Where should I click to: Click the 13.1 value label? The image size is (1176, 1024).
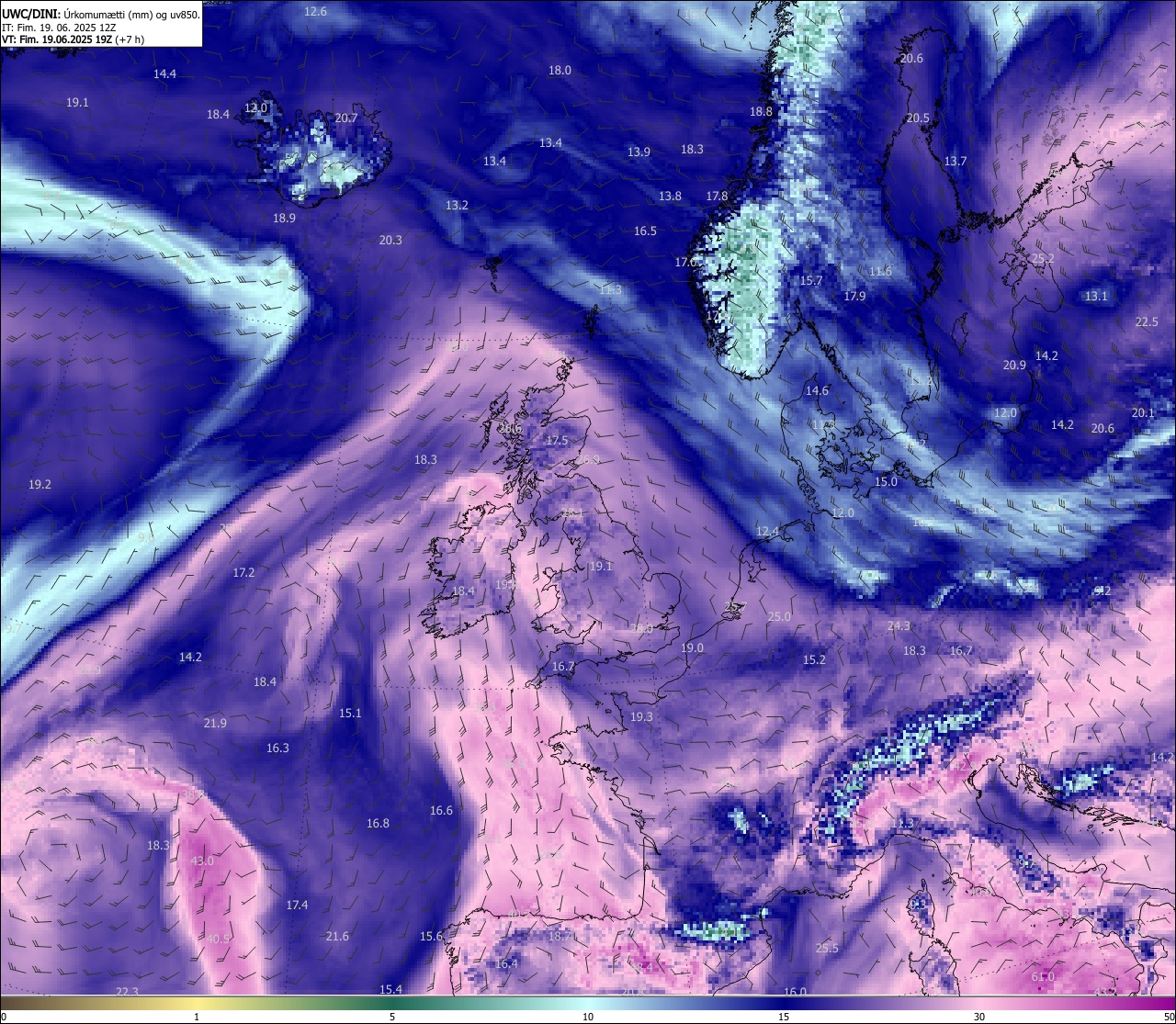click(1096, 296)
